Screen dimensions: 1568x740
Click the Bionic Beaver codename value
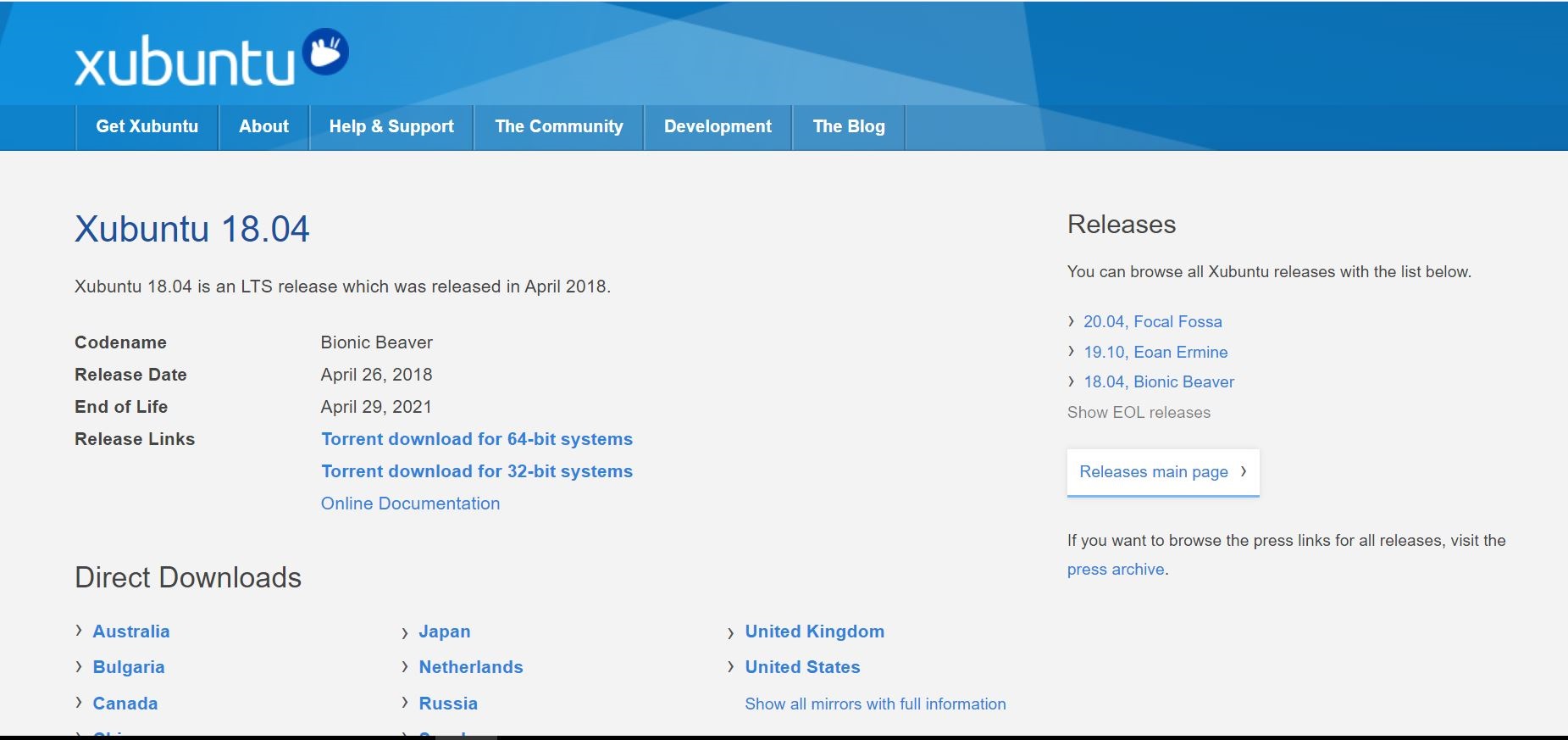pyautogui.click(x=377, y=342)
